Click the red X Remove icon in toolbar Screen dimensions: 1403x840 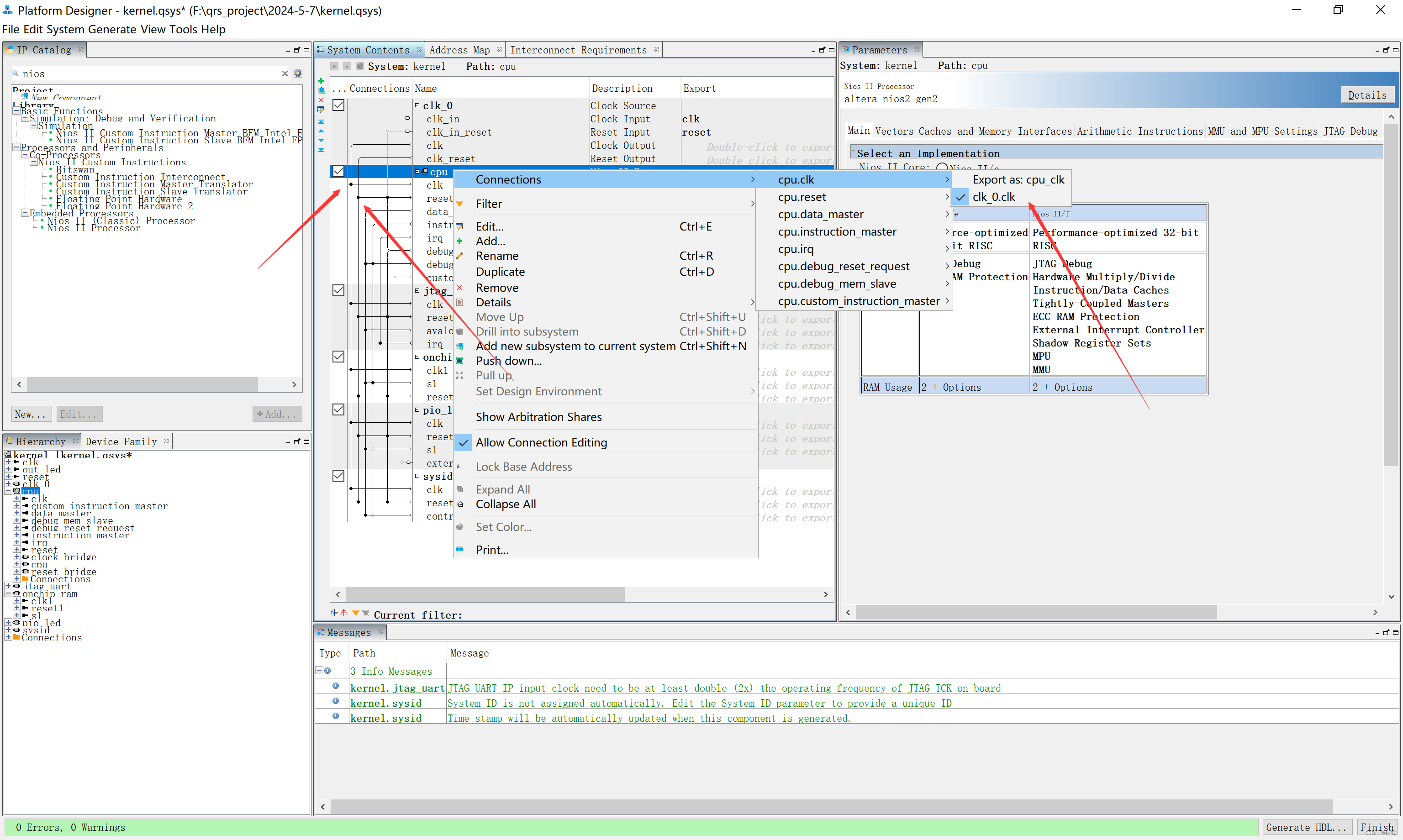(x=321, y=100)
